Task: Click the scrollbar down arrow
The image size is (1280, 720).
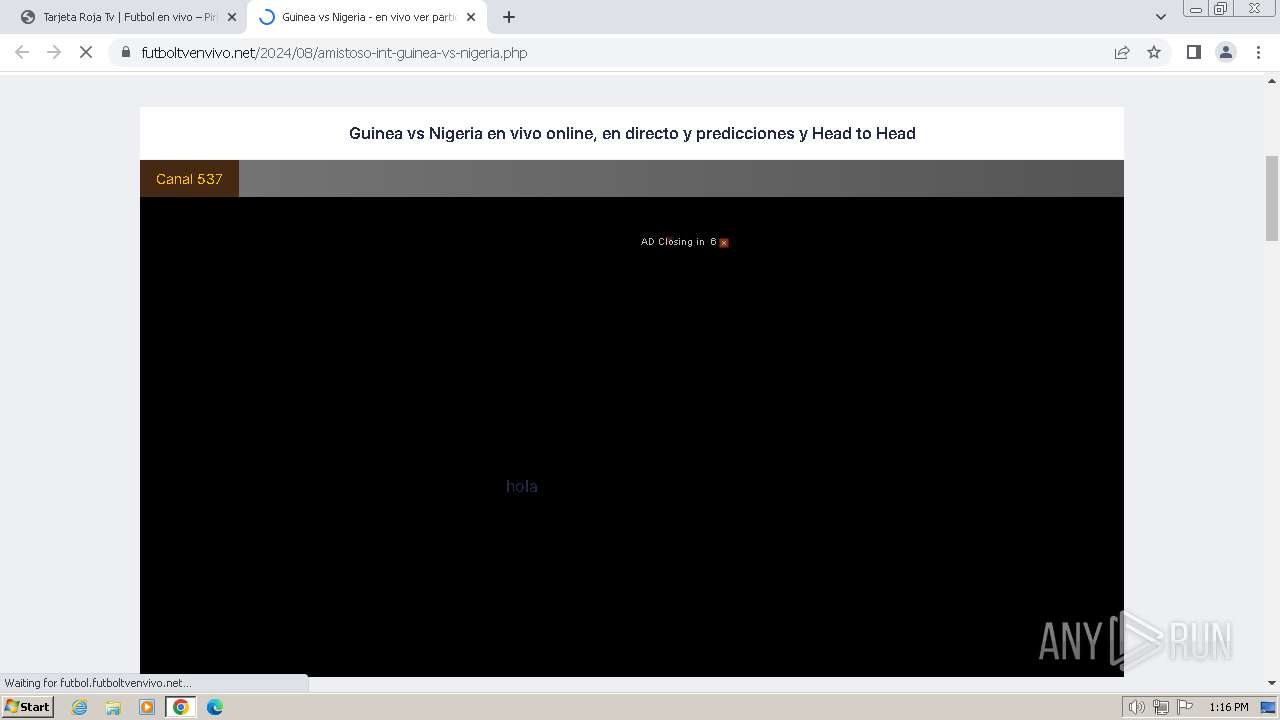Action: point(1272,683)
